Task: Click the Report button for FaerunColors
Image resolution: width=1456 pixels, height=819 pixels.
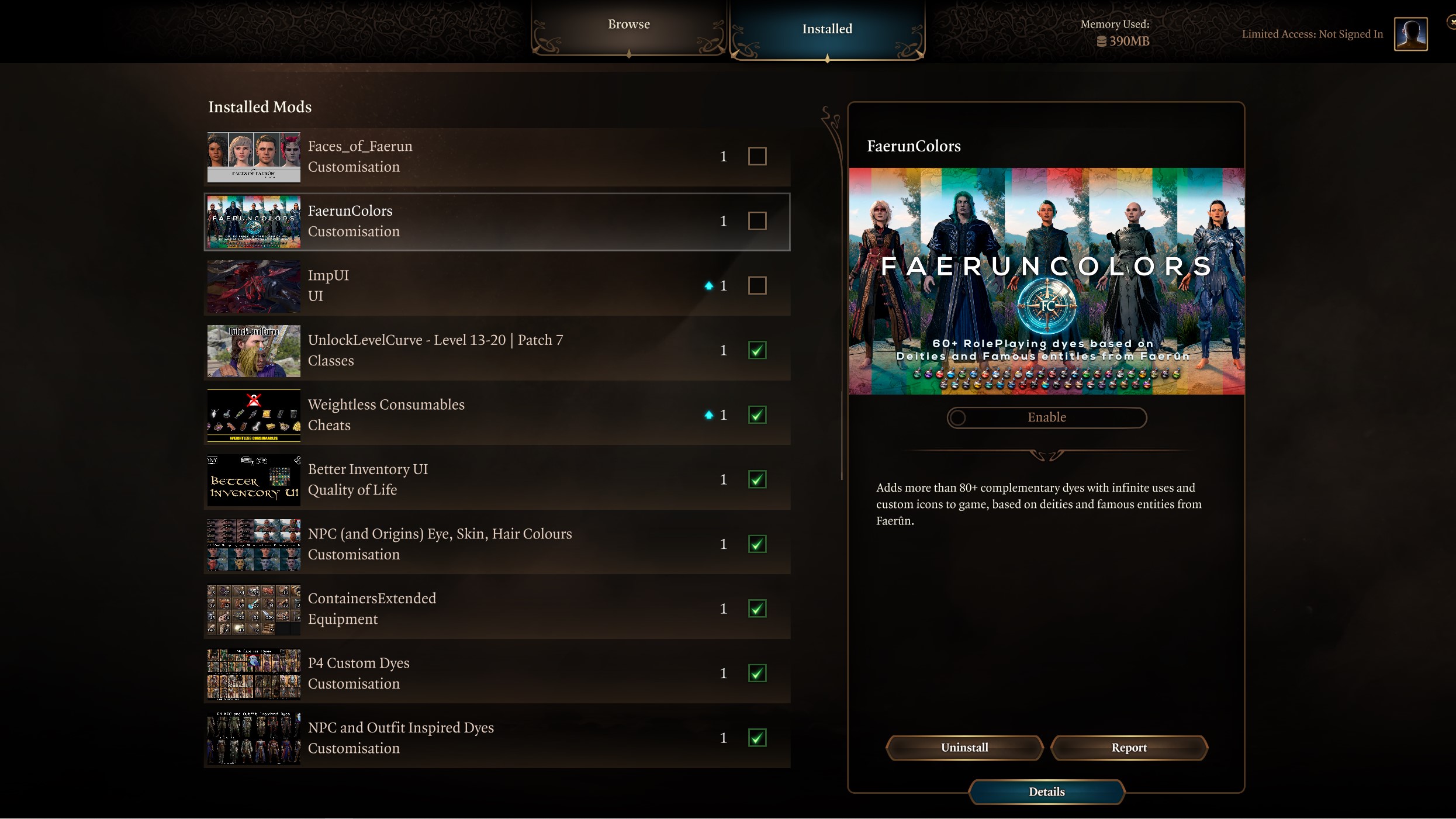Action: (x=1128, y=748)
